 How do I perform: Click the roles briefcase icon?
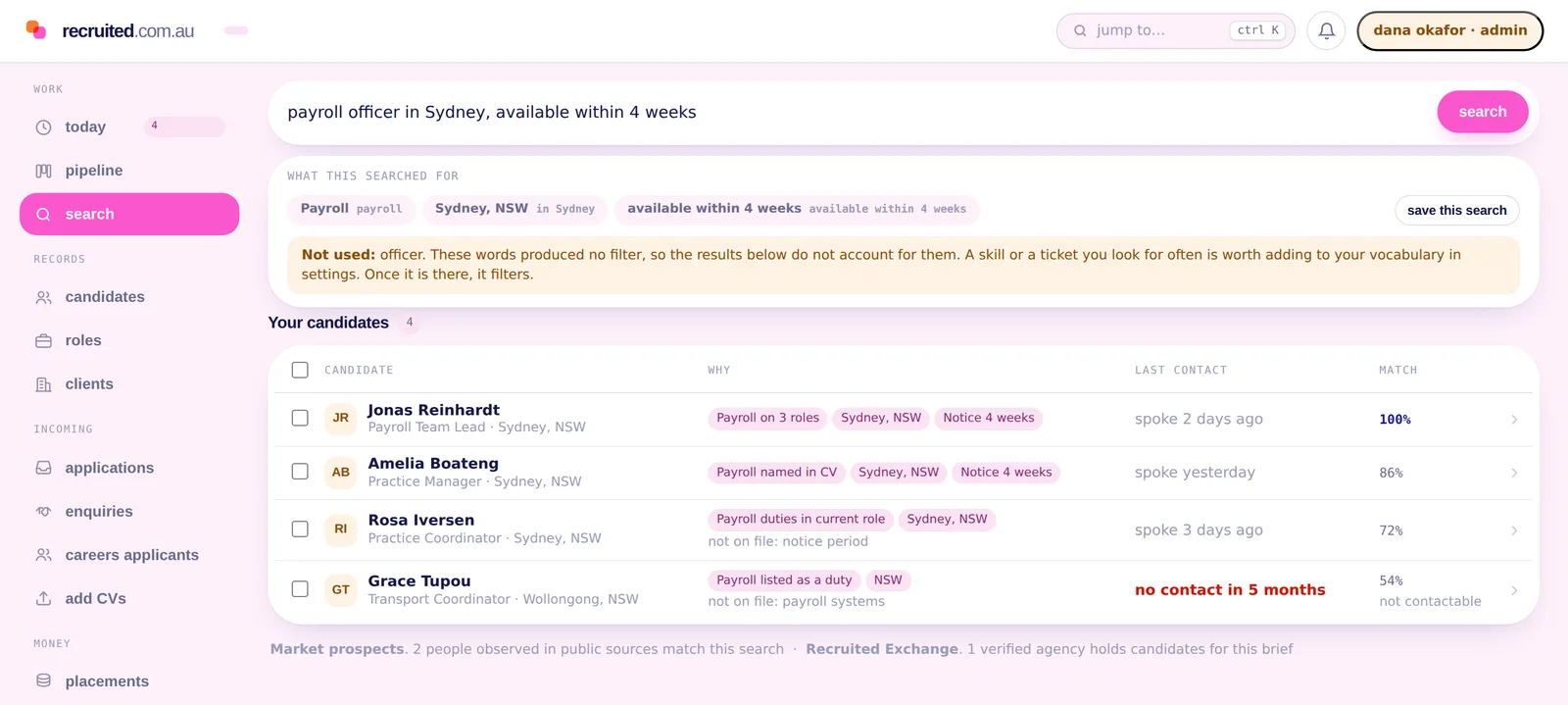pyautogui.click(x=43, y=341)
